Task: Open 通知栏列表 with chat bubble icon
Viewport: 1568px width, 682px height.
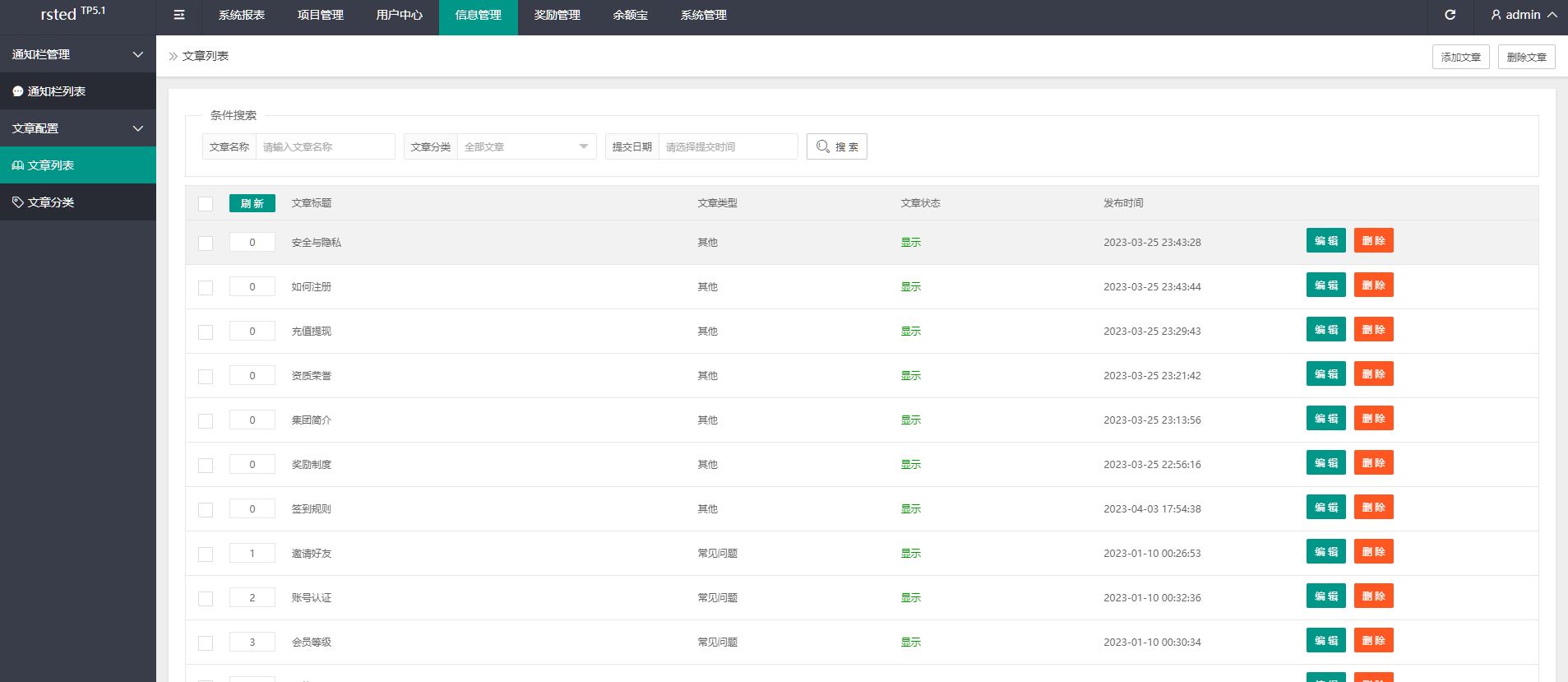Action: coord(18,91)
